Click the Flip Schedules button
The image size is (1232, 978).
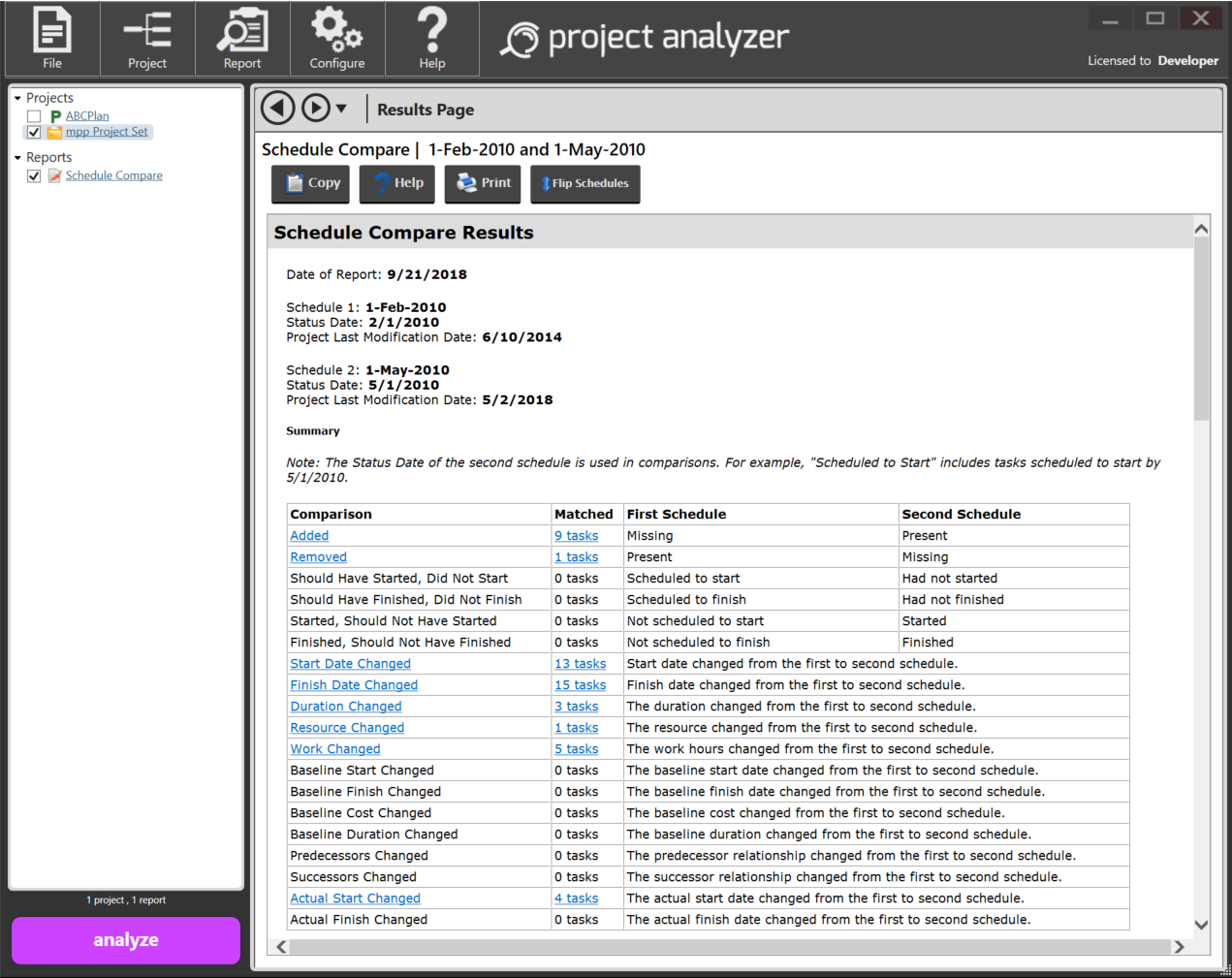tap(585, 183)
